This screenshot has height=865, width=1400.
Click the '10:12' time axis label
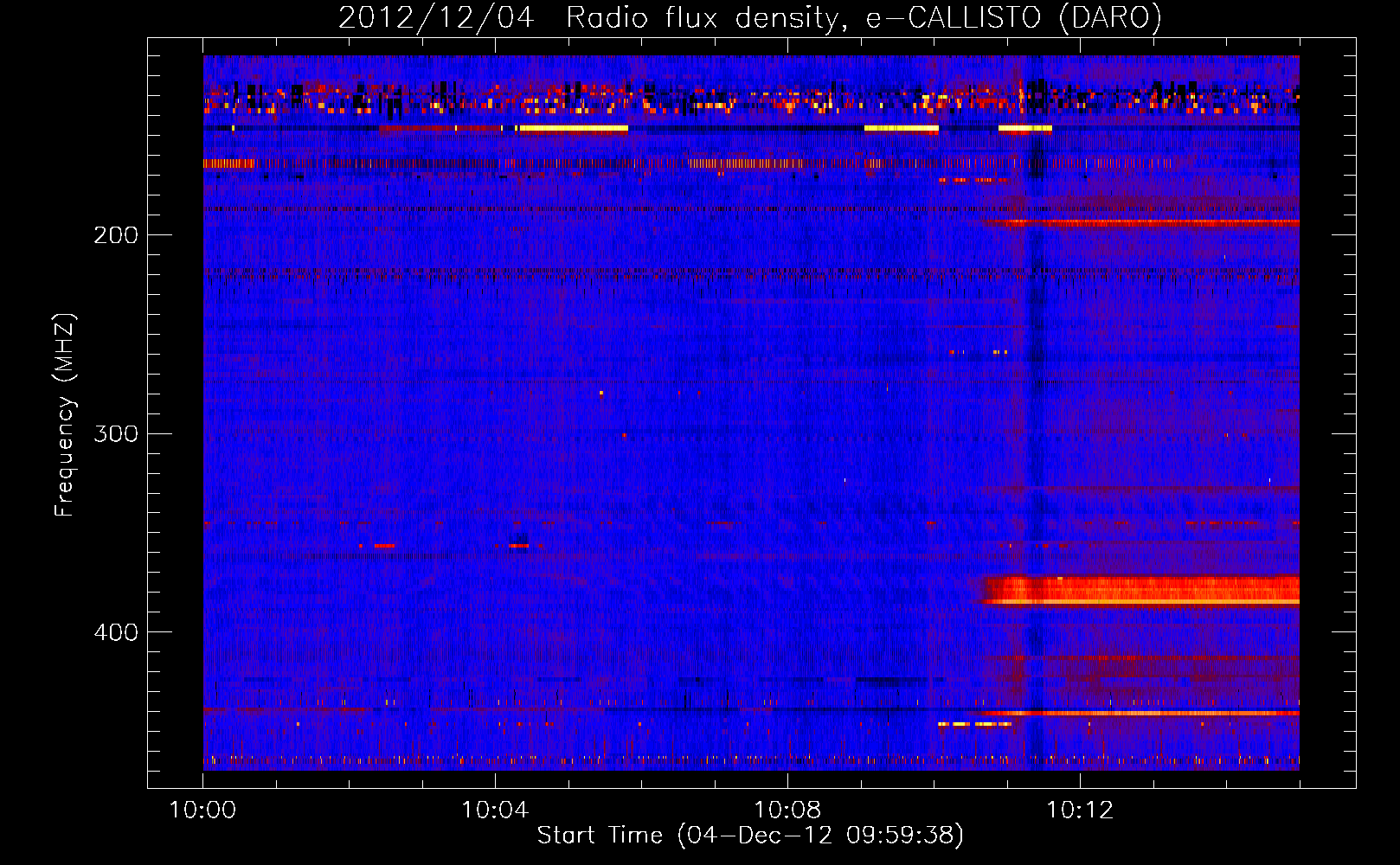tap(1080, 811)
